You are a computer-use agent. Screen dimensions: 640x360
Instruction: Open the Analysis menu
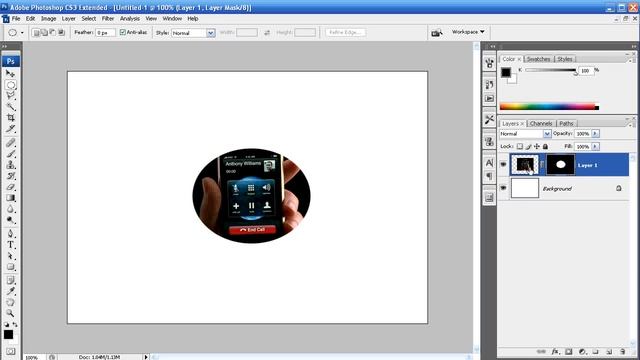tap(130, 19)
